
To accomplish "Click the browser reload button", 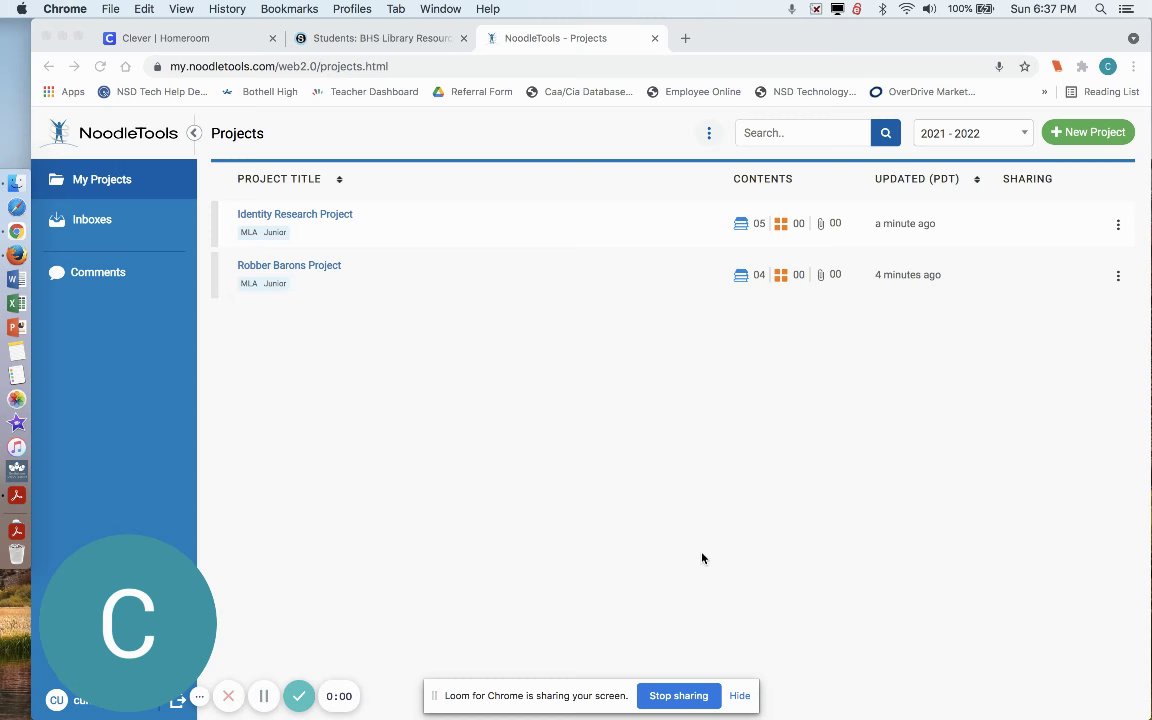I will [x=100, y=66].
